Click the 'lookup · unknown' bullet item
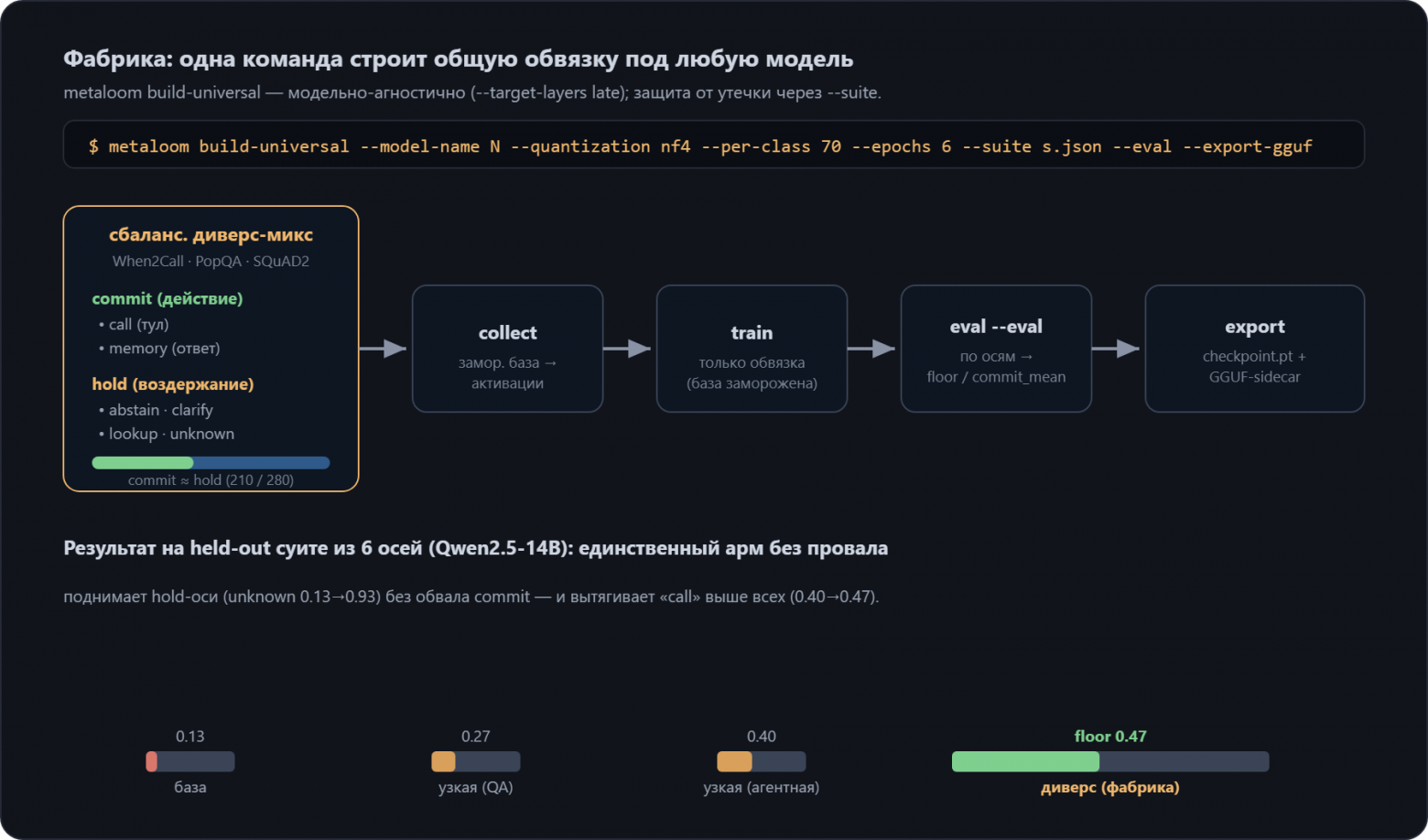The height and width of the screenshot is (840, 1428). 167,434
